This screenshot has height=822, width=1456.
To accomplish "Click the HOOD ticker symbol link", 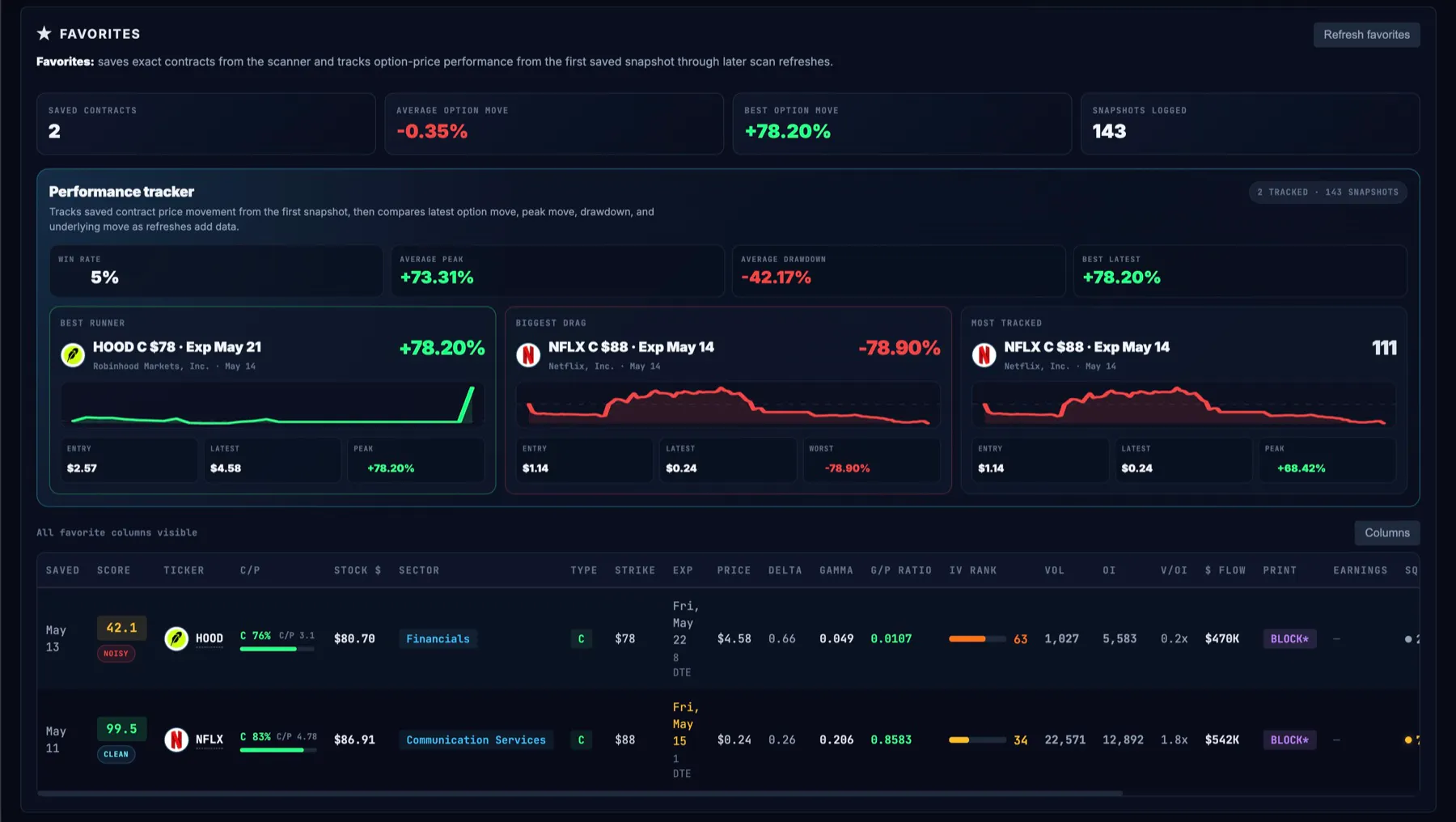I will pyautogui.click(x=210, y=638).
